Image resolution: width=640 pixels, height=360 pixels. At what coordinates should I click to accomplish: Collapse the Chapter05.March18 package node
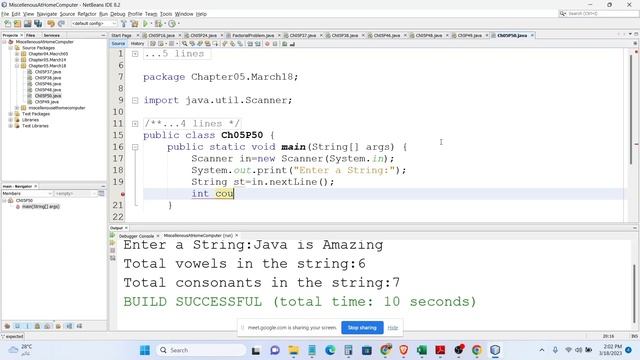pyautogui.click(x=17, y=66)
